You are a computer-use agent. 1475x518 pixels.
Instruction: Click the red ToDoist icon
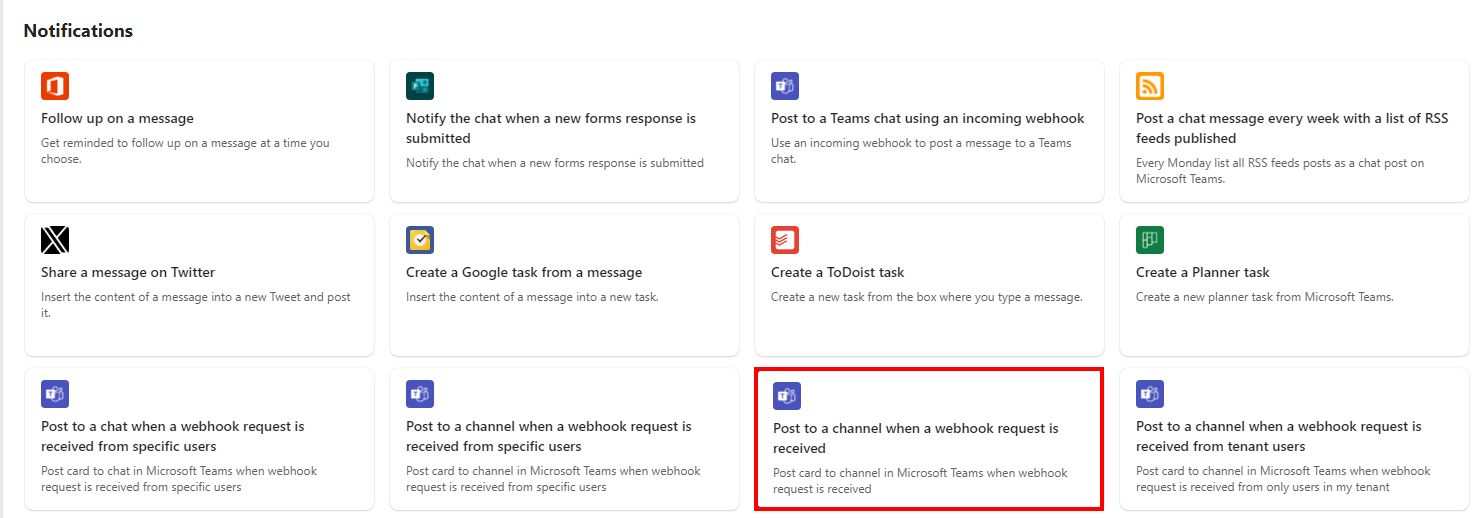click(x=785, y=240)
